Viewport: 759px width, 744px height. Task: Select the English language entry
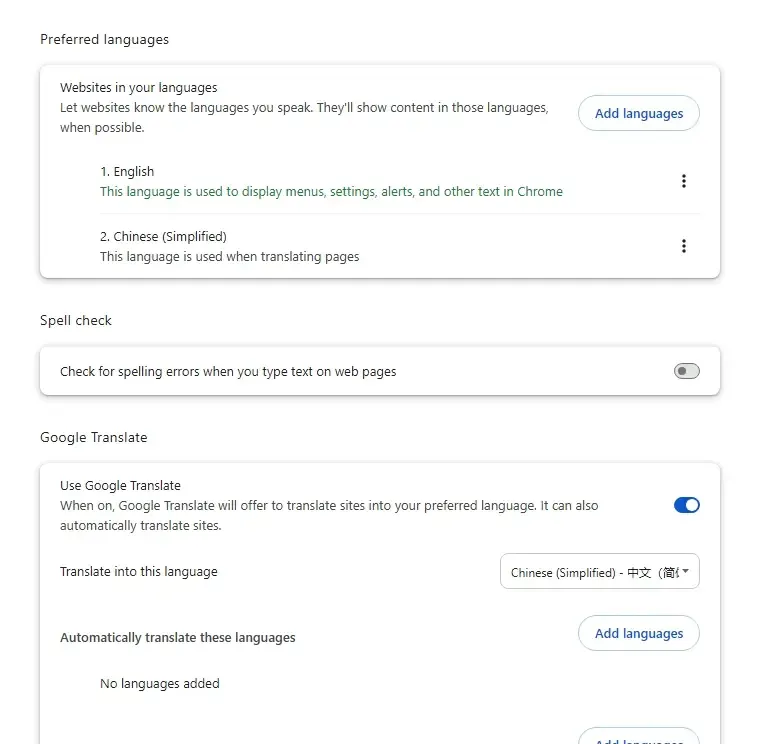[x=127, y=172]
